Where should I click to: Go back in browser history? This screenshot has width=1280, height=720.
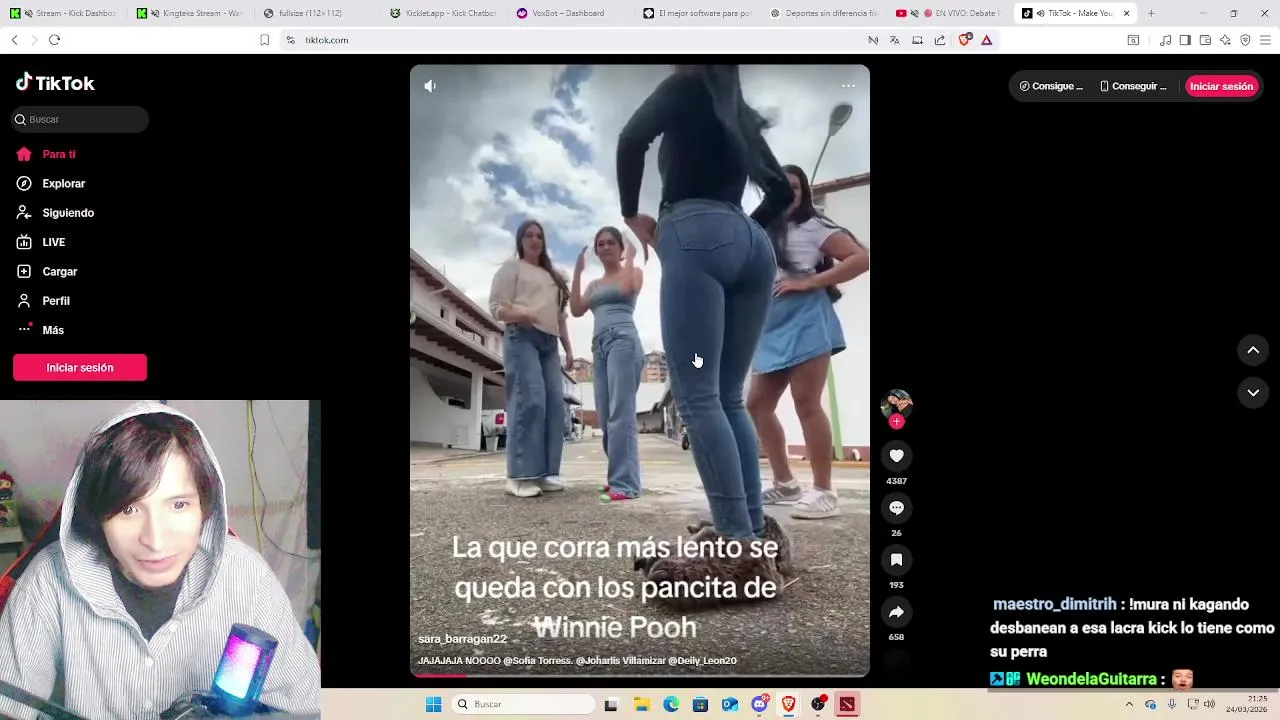14,40
